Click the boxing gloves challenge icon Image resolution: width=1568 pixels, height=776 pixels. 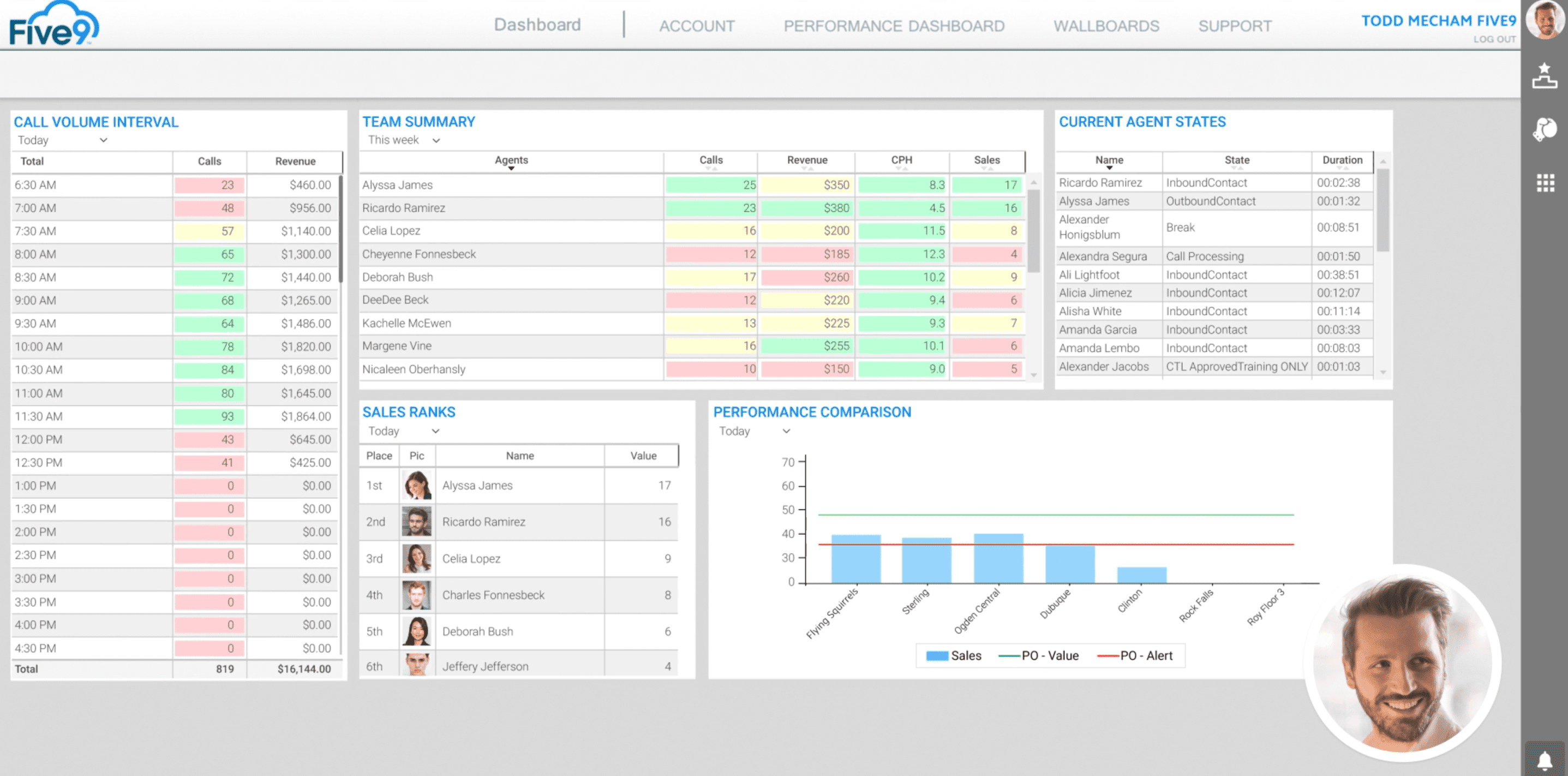tap(1544, 129)
